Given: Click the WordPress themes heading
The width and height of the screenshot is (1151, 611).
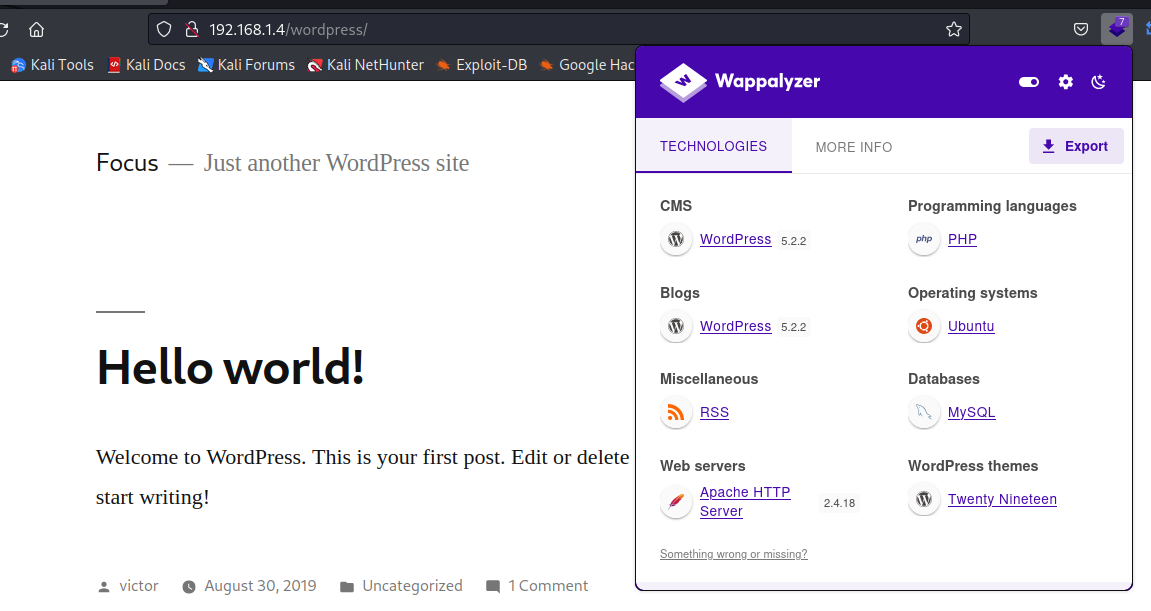Looking at the screenshot, I should [x=973, y=466].
